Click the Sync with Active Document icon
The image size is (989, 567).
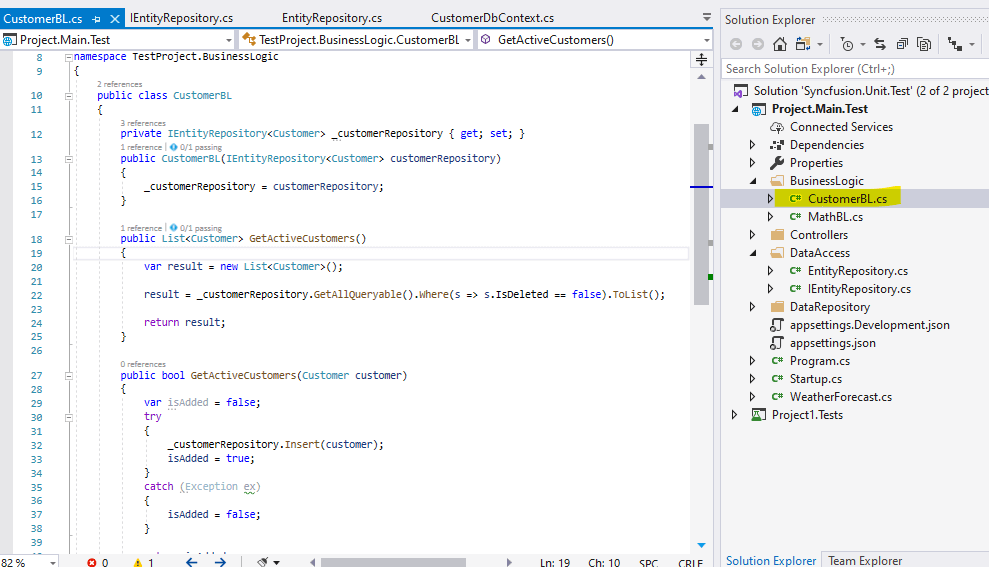(x=880, y=44)
